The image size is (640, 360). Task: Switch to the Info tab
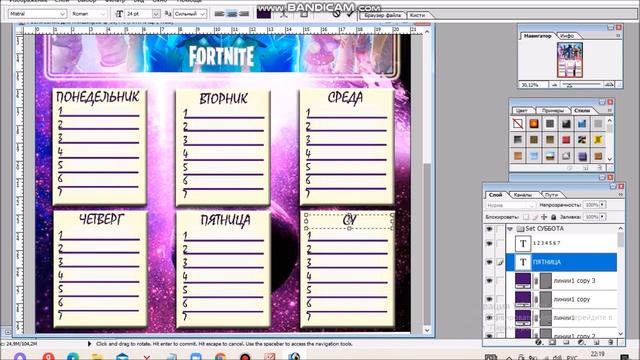point(567,36)
